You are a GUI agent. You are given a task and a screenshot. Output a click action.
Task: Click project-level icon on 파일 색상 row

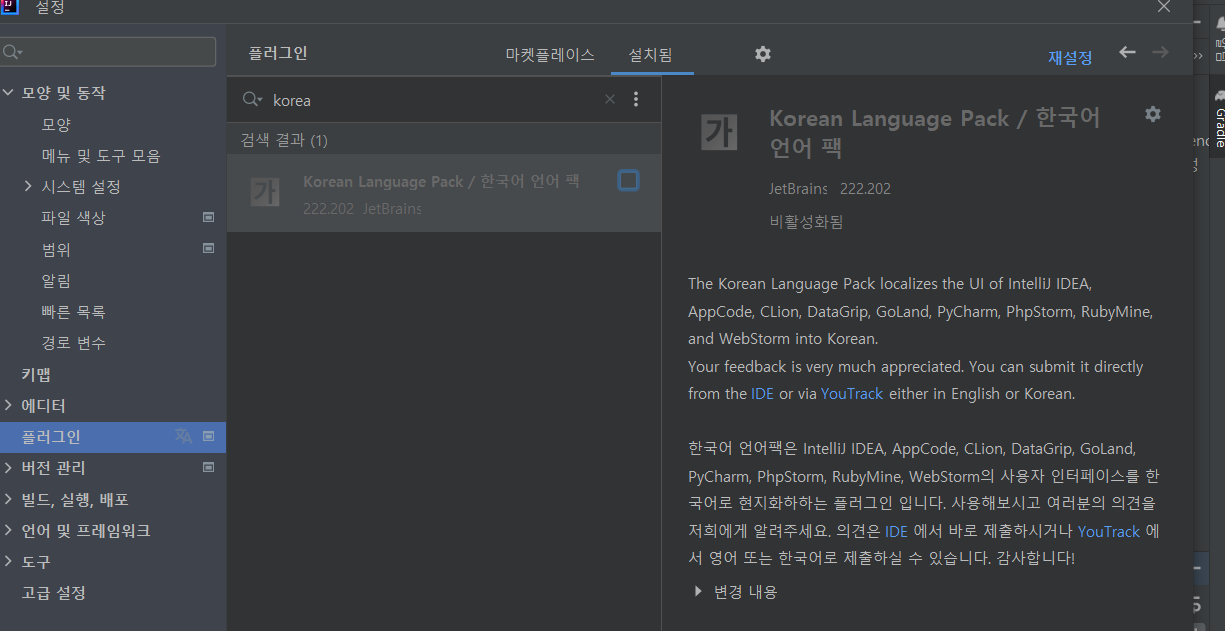pyautogui.click(x=209, y=217)
